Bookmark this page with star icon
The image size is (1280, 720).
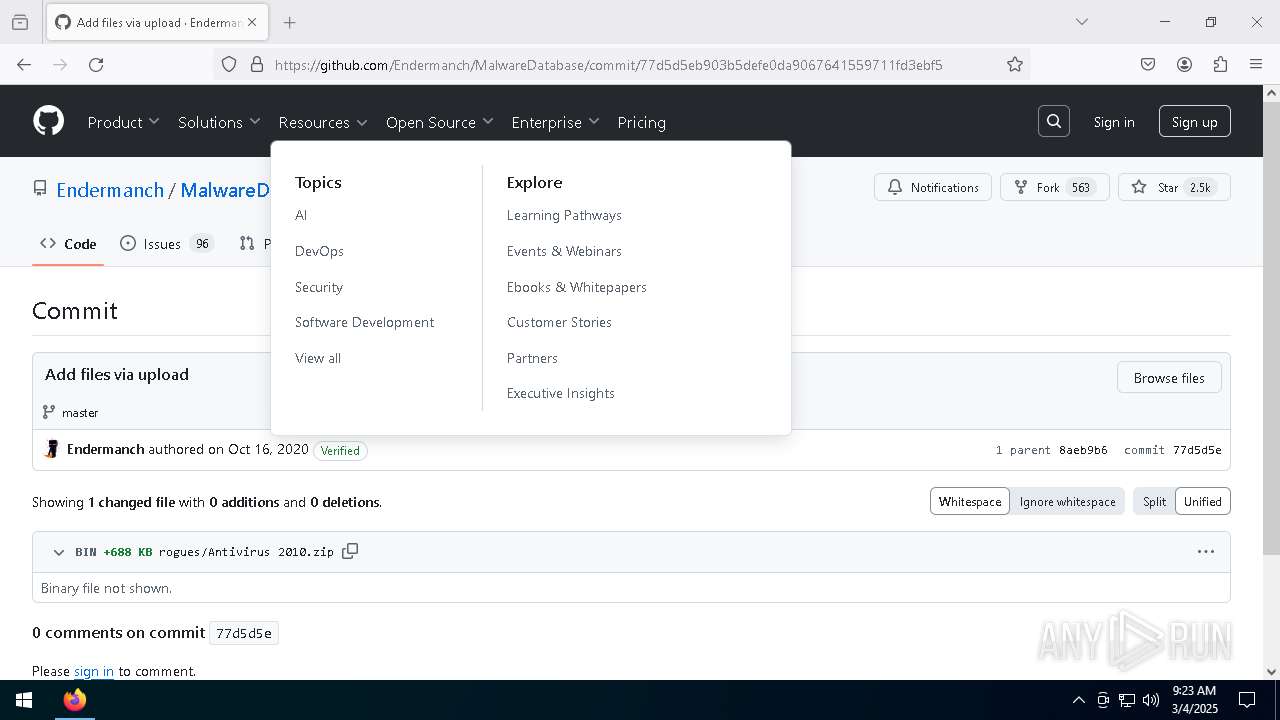click(1015, 64)
